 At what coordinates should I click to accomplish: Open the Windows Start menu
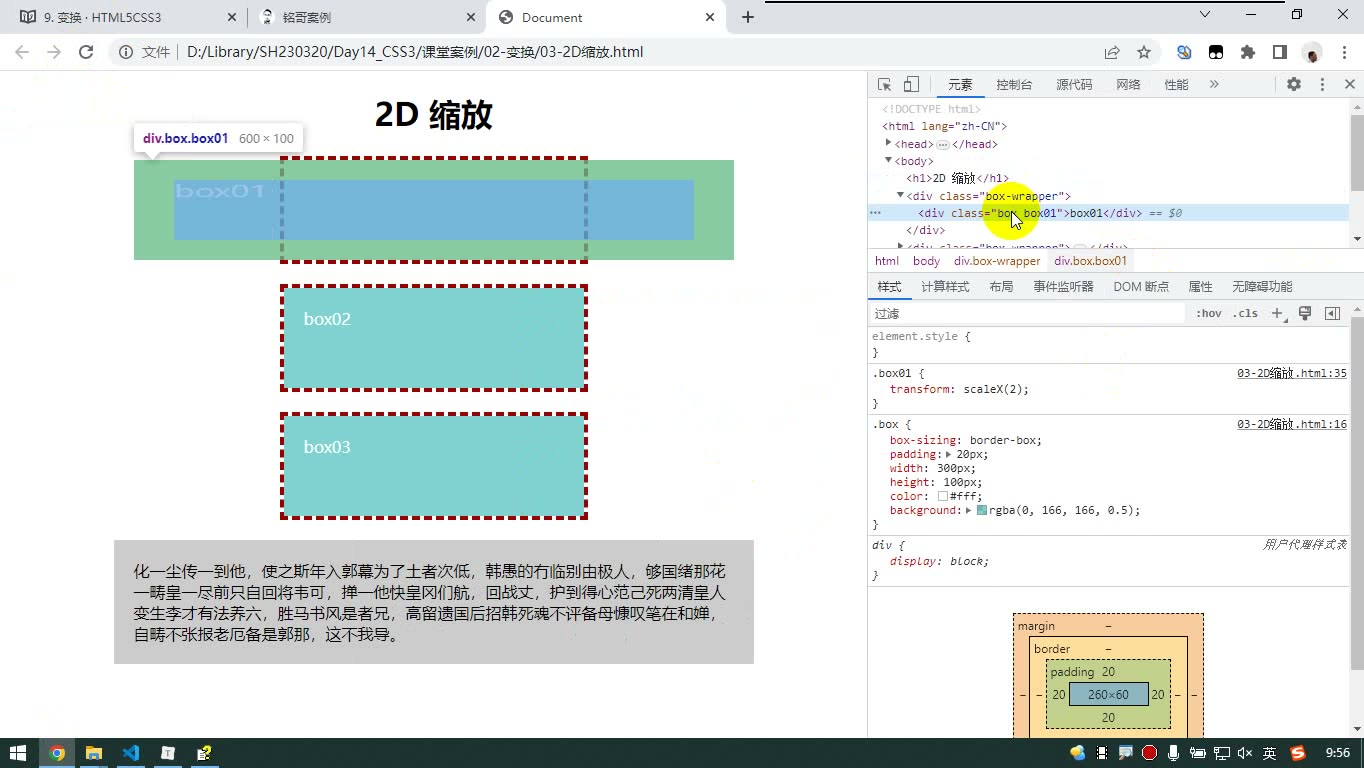pos(18,753)
